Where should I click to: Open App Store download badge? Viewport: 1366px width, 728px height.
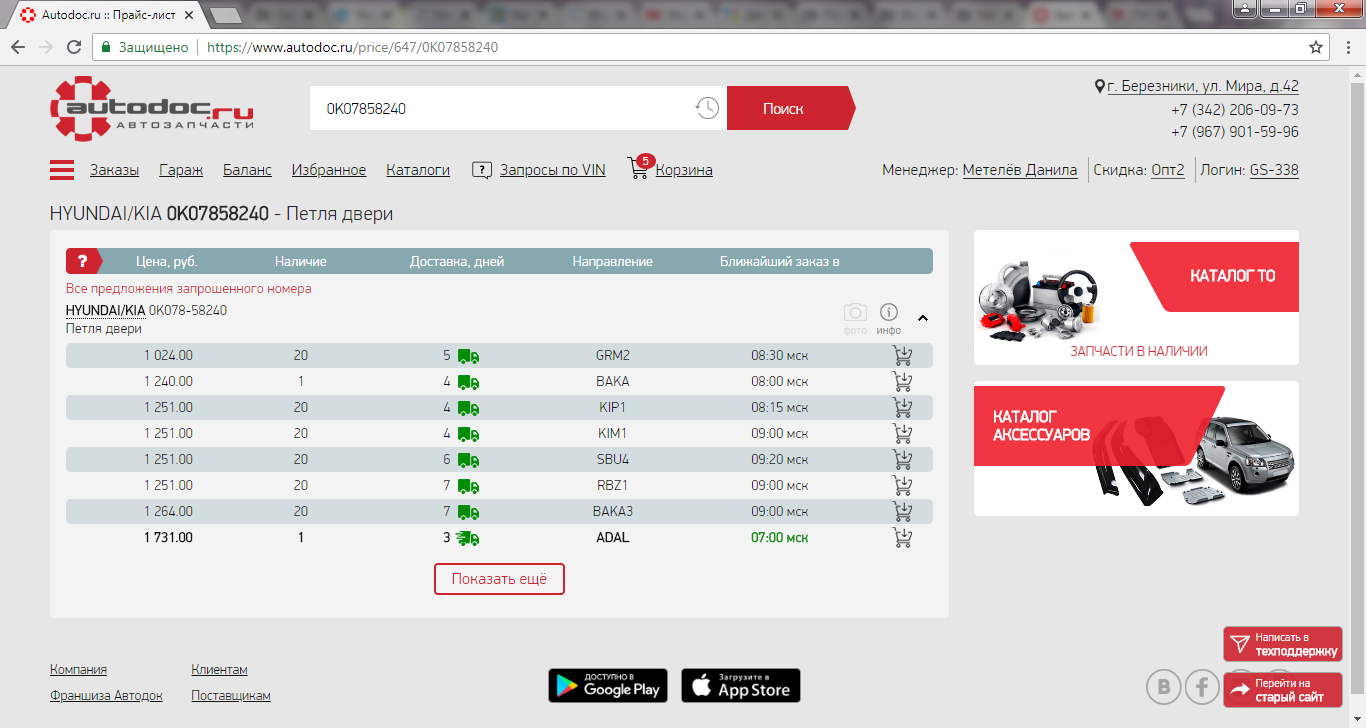741,685
